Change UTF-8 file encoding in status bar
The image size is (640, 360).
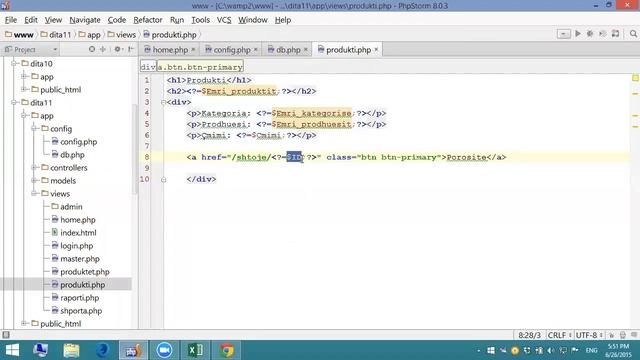(x=589, y=335)
